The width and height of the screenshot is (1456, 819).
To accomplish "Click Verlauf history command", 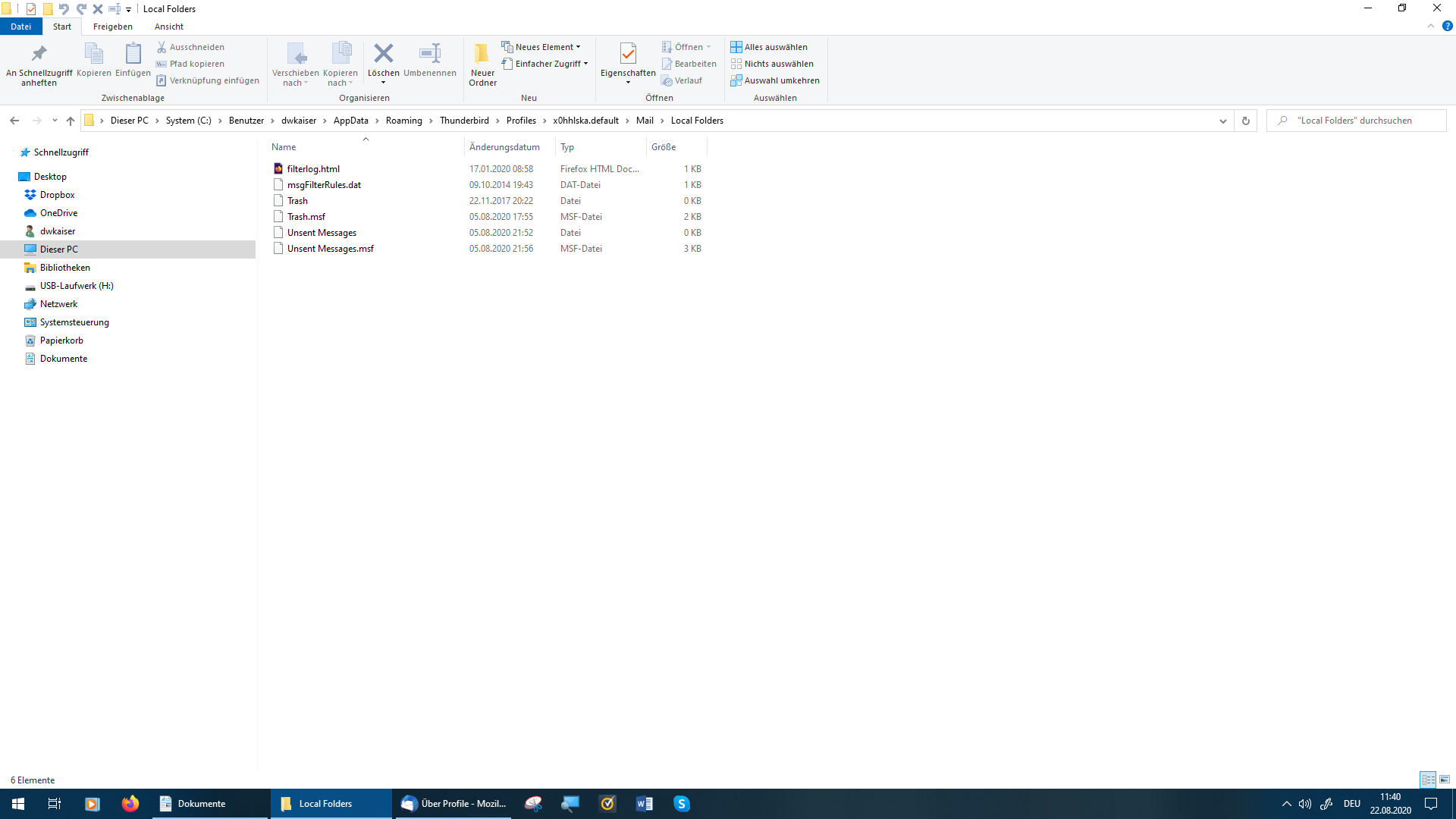I will [682, 80].
